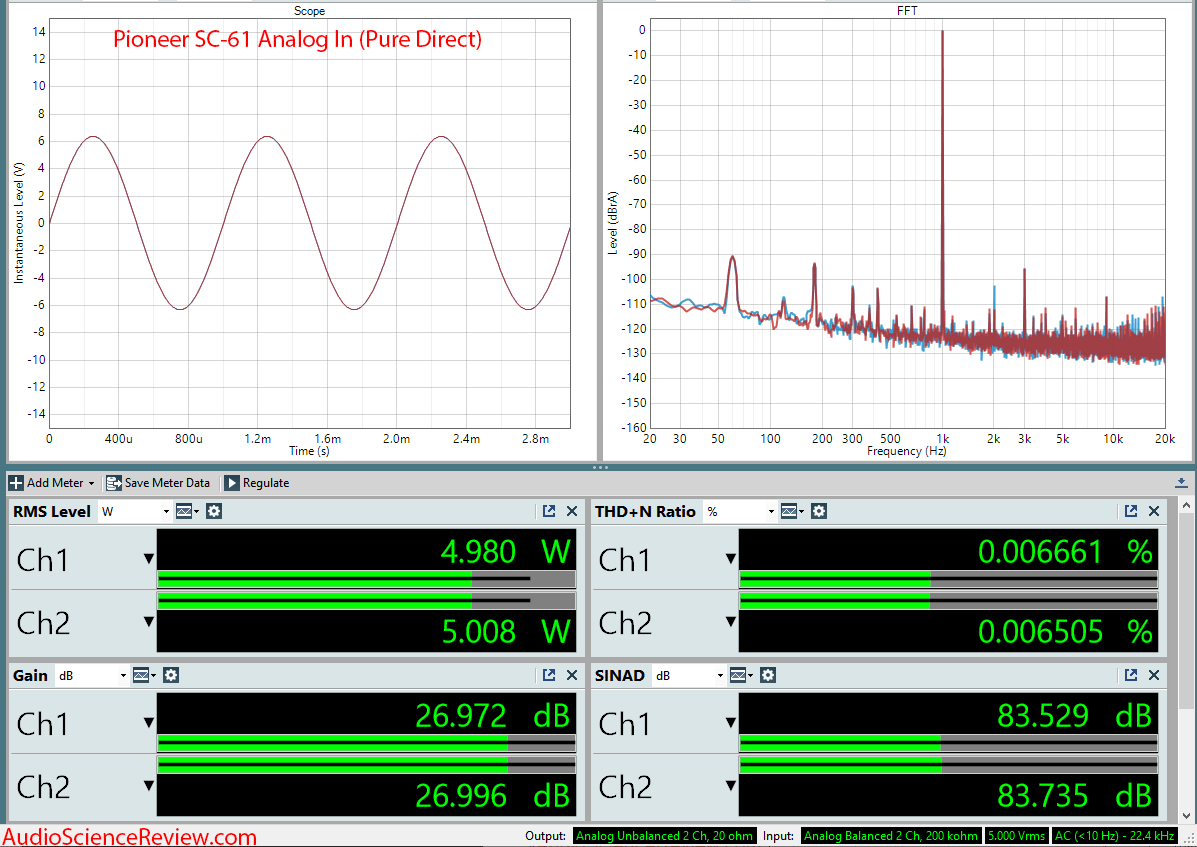Image resolution: width=1197 pixels, height=847 pixels.
Task: Pop out the THD+N Ratio meter
Action: pyautogui.click(x=1131, y=511)
